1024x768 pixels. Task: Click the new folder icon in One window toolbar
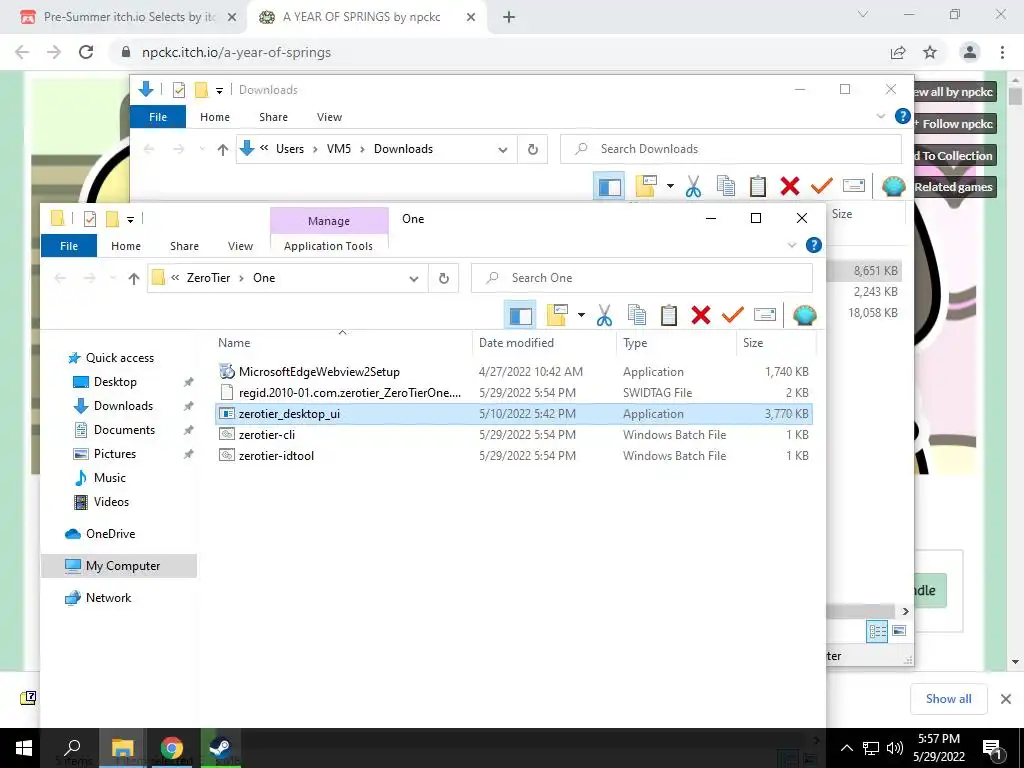(x=557, y=315)
